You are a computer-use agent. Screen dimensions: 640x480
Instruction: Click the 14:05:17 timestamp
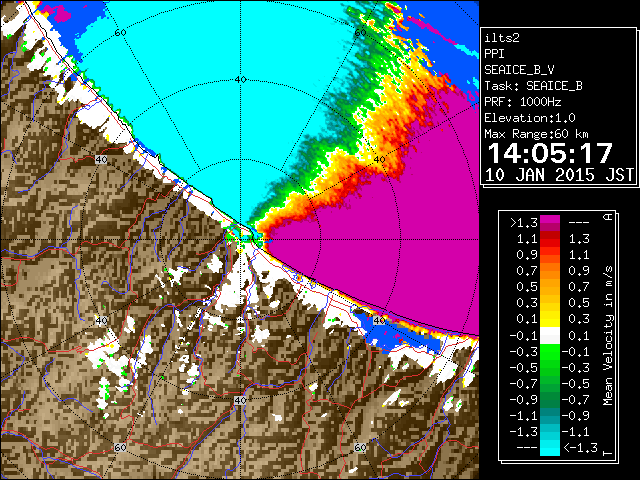[x=550, y=153]
